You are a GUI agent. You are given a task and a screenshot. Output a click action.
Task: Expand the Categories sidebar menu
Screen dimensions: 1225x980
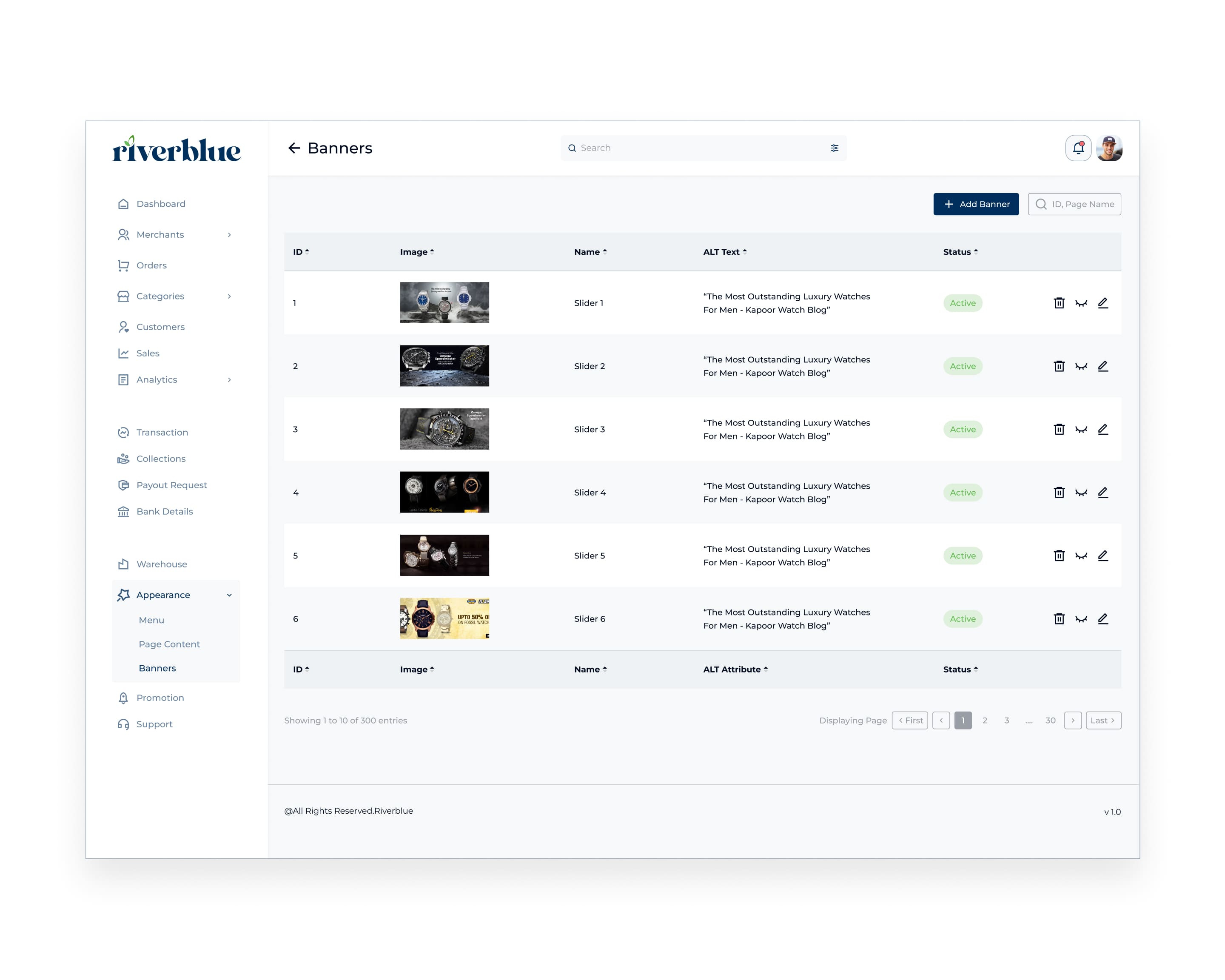229,296
